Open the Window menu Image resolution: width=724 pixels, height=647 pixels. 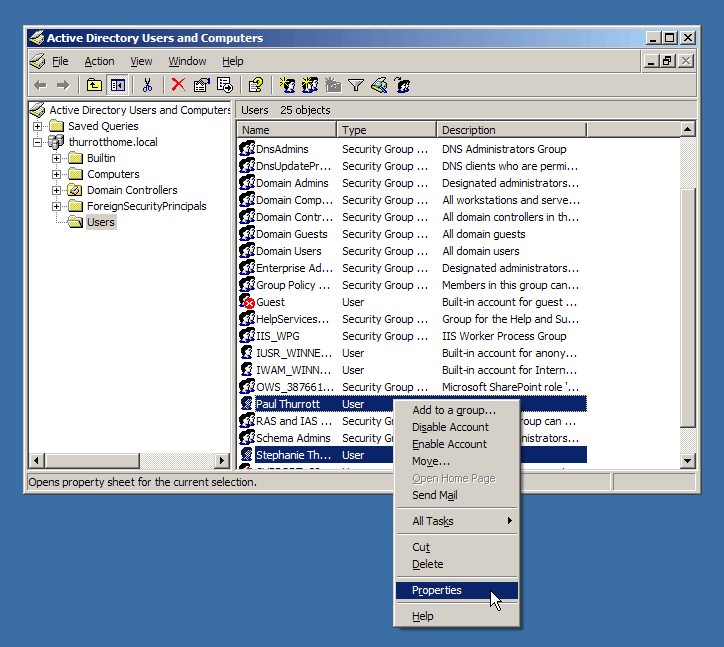[x=187, y=61]
